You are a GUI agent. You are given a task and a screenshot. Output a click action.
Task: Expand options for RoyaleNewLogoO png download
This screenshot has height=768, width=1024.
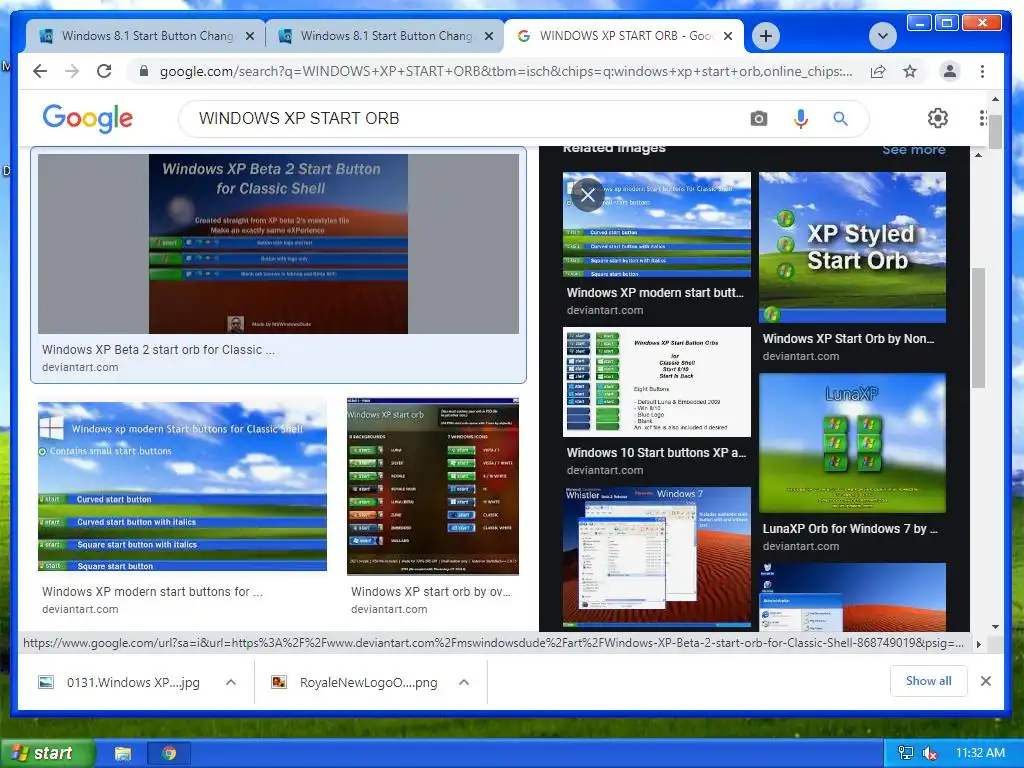click(x=464, y=682)
